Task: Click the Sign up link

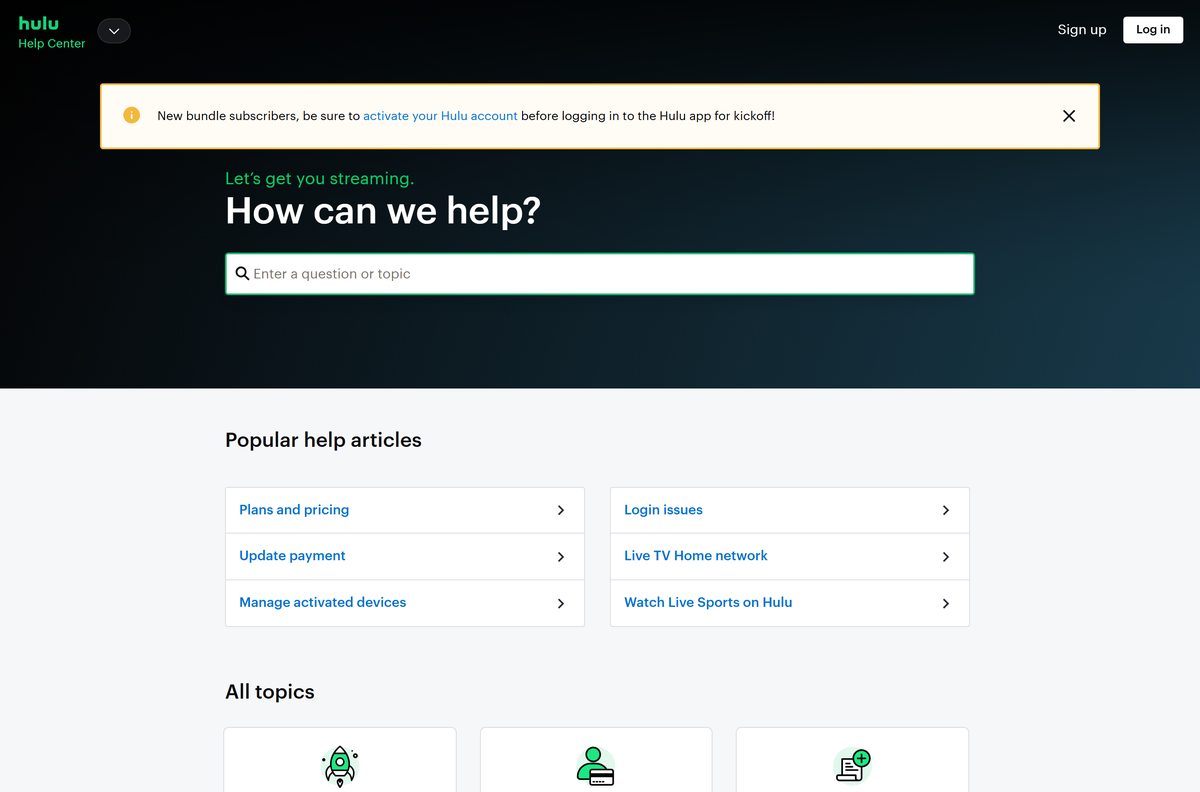Action: [x=1082, y=30]
